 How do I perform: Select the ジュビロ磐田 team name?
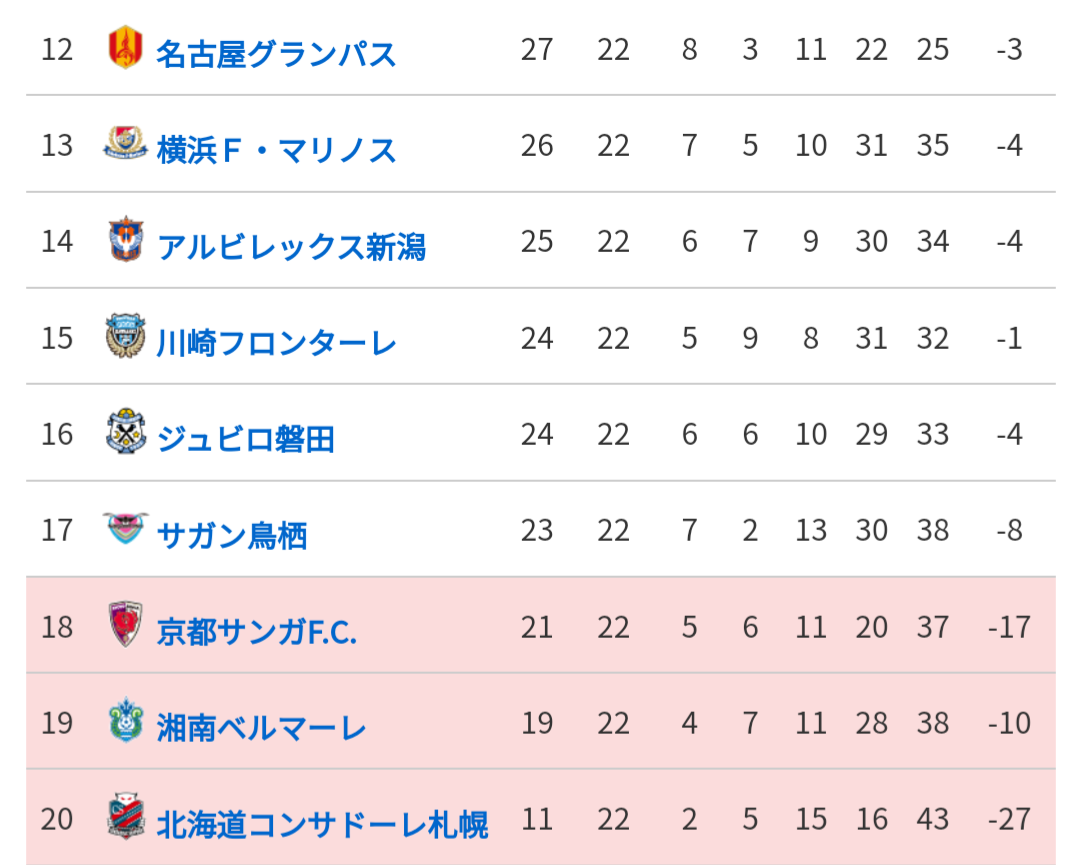[x=246, y=439]
